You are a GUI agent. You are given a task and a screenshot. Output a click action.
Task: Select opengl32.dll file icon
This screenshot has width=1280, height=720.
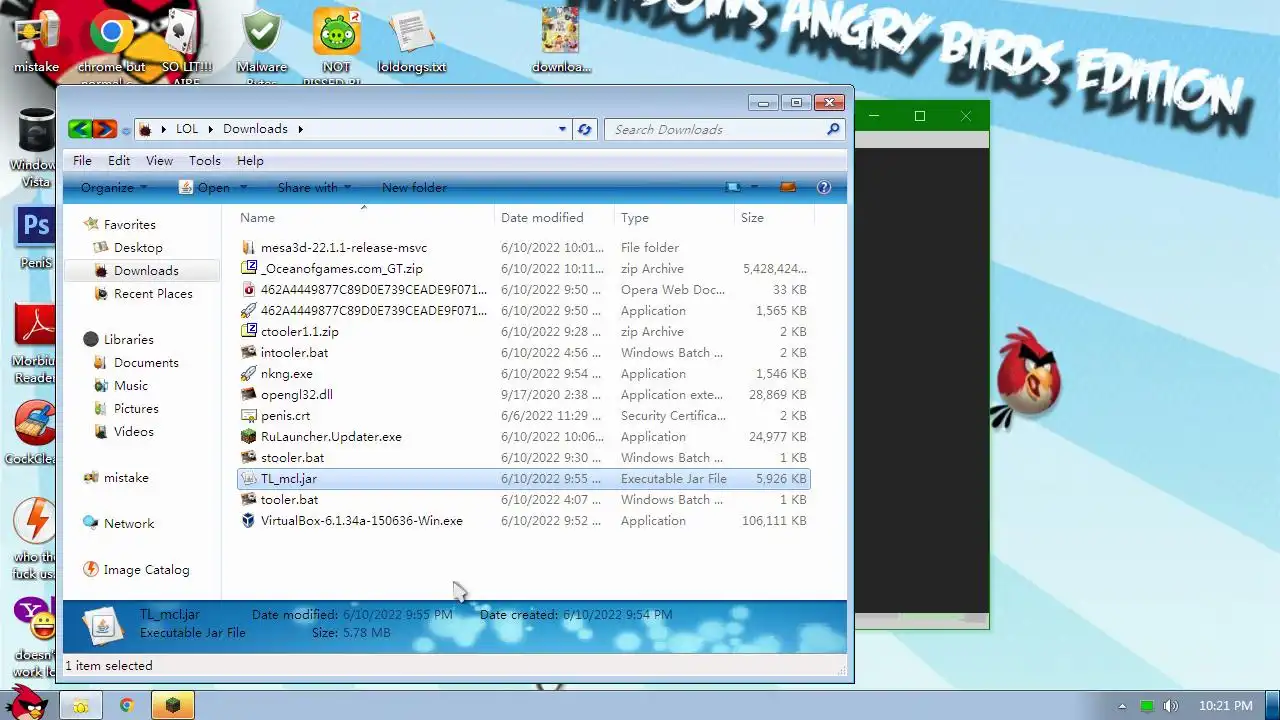[249, 394]
